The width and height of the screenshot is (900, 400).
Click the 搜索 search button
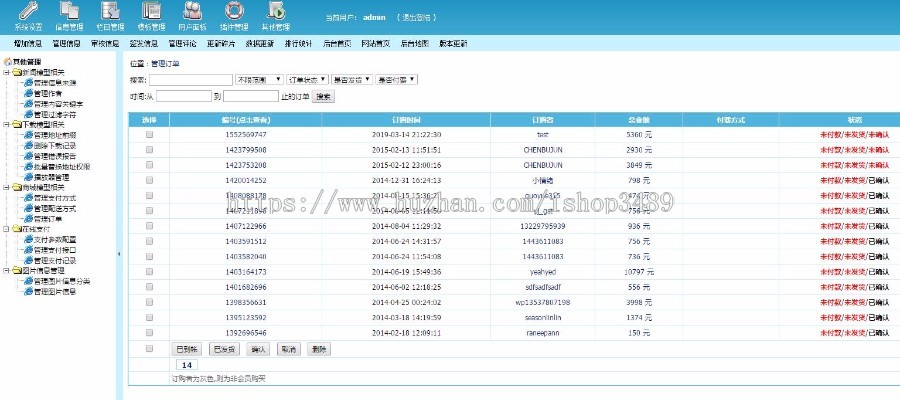tap(323, 96)
